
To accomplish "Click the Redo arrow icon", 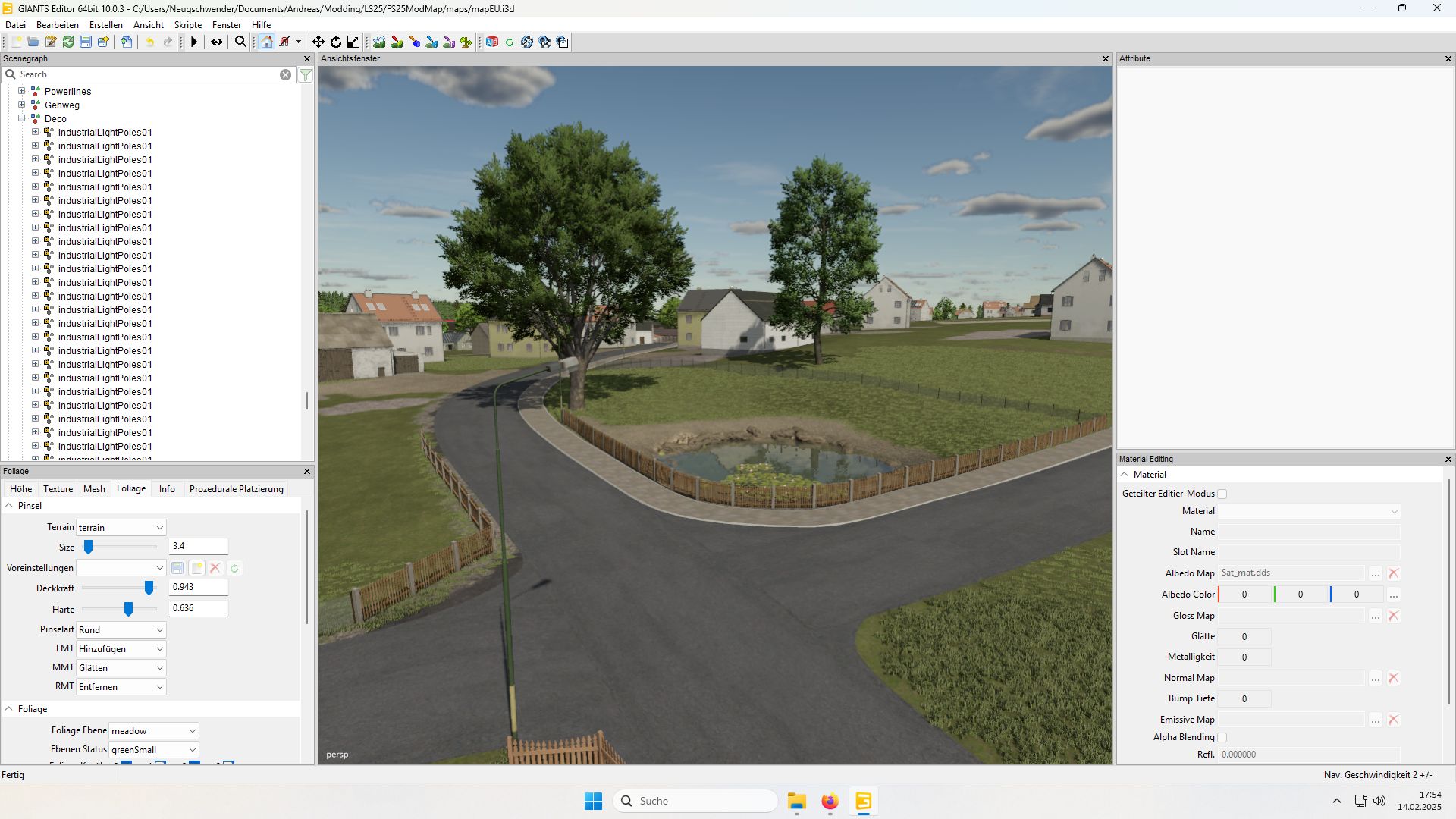I will click(x=168, y=42).
